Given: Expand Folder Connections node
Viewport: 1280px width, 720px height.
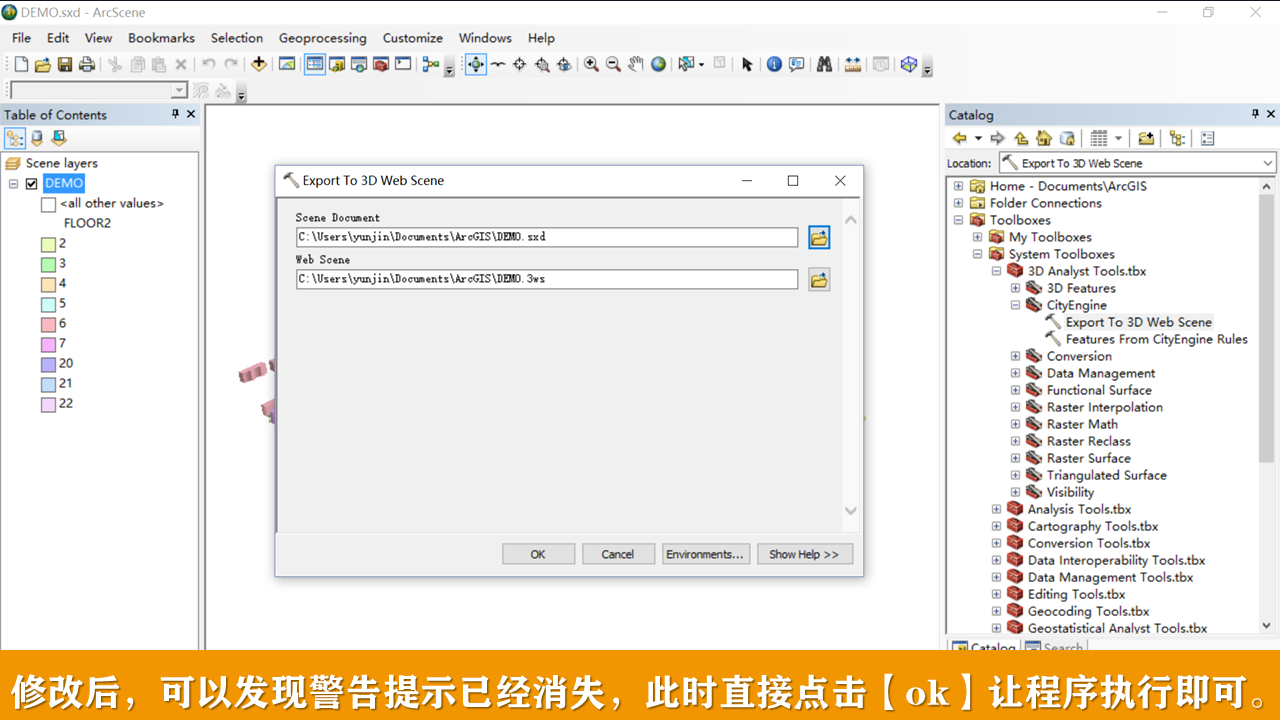Looking at the screenshot, I should [958, 203].
